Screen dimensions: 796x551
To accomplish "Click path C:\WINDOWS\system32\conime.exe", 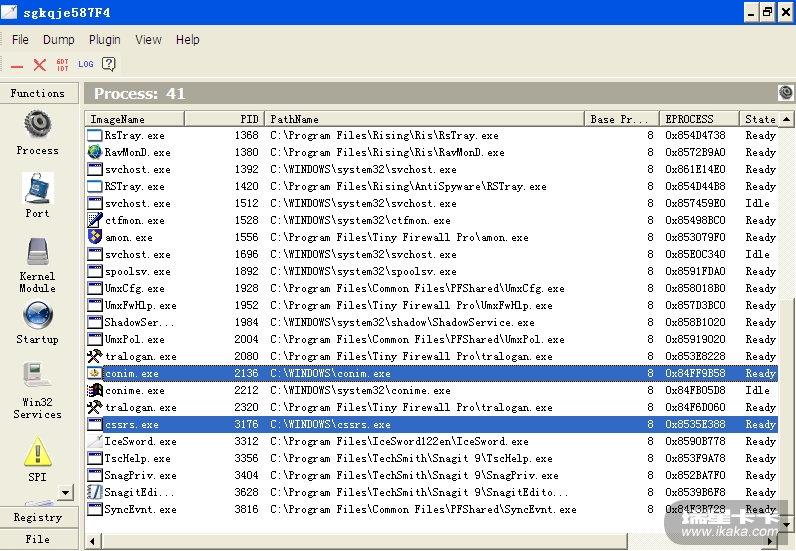I will pyautogui.click(x=360, y=391).
